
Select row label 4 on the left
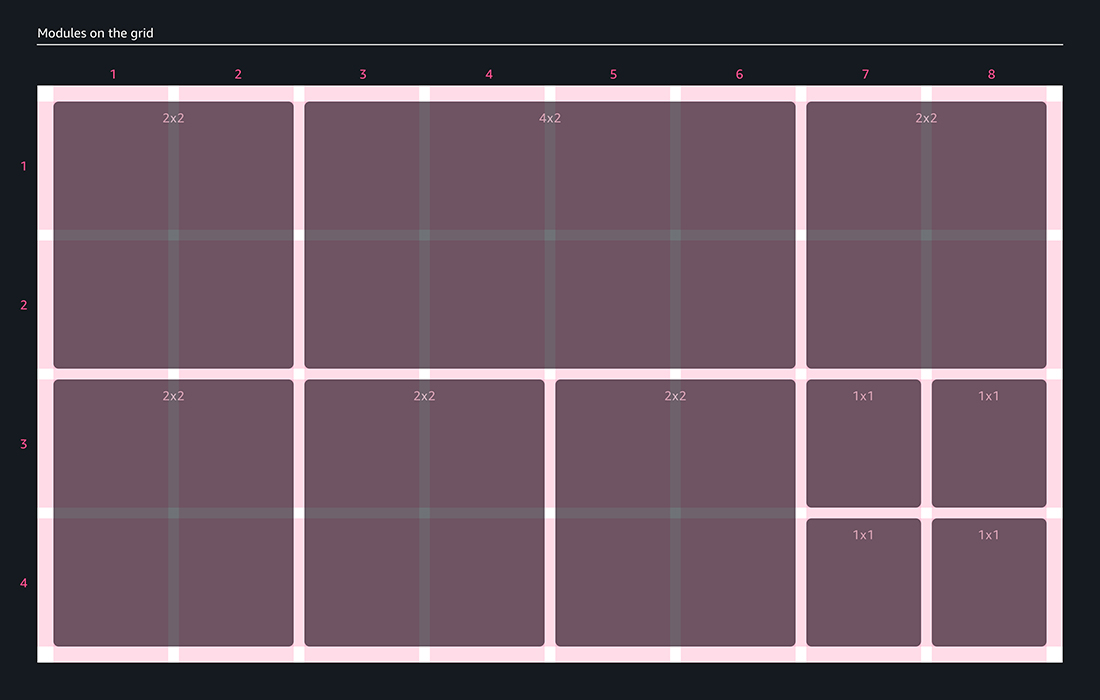(24, 583)
